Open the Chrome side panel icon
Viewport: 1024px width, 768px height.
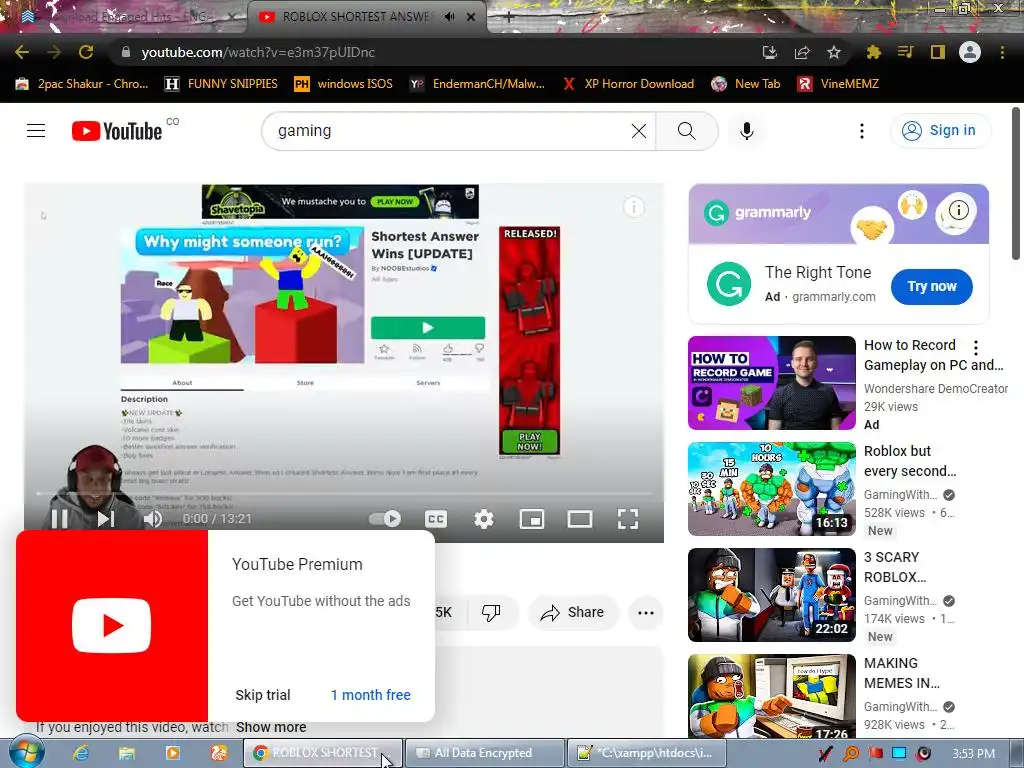coord(938,52)
